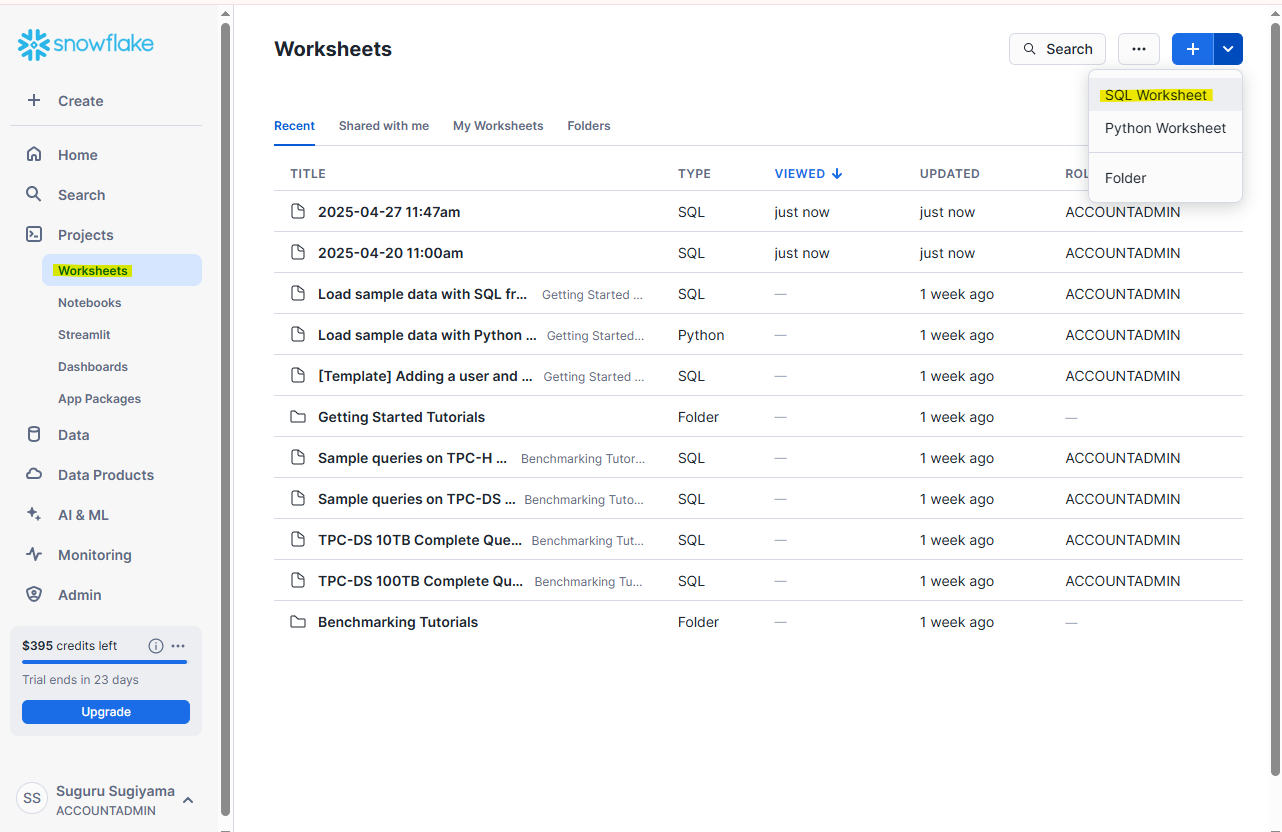Click the Viewed sort arrow

pyautogui.click(x=837, y=173)
